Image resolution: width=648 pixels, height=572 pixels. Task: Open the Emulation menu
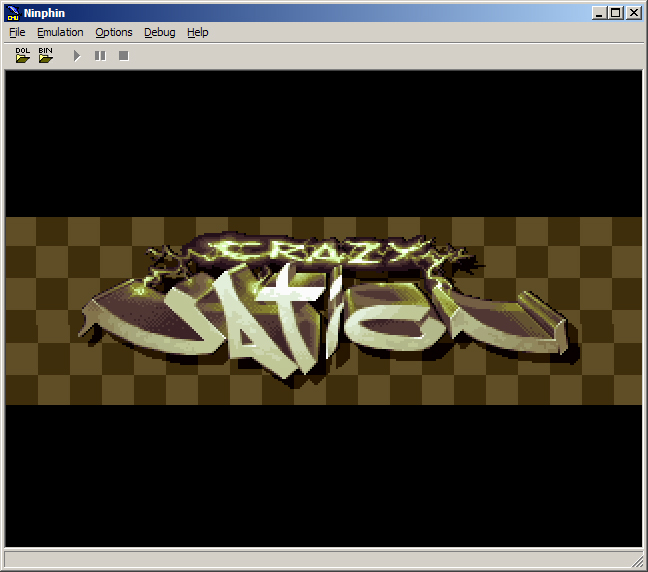[x=60, y=32]
